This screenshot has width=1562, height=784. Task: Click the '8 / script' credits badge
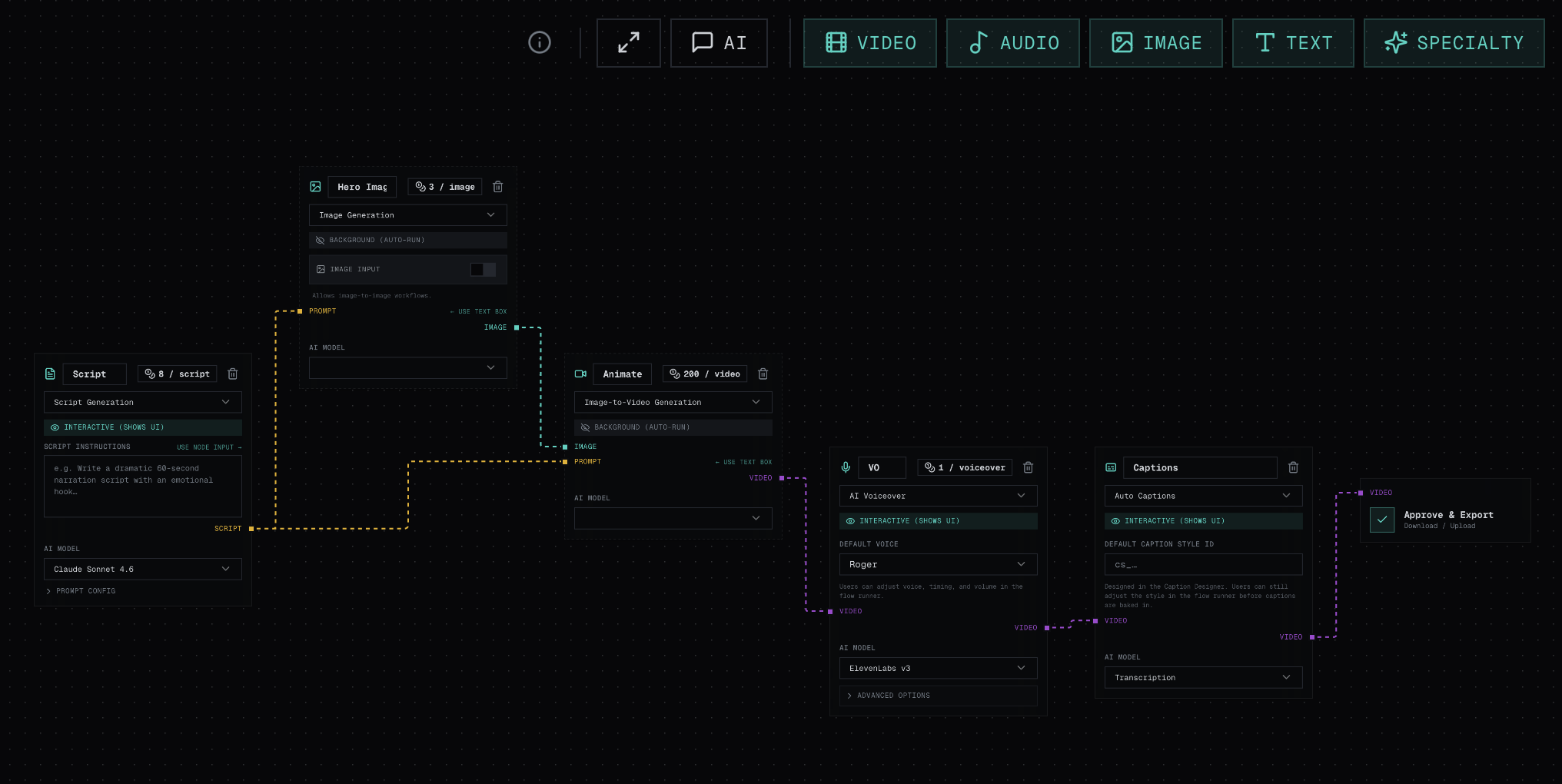point(177,374)
